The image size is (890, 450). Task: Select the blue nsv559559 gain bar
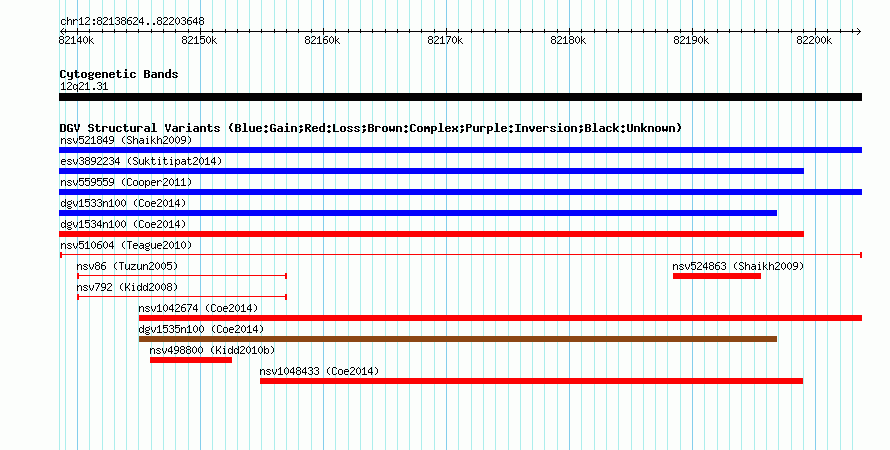(x=460, y=192)
